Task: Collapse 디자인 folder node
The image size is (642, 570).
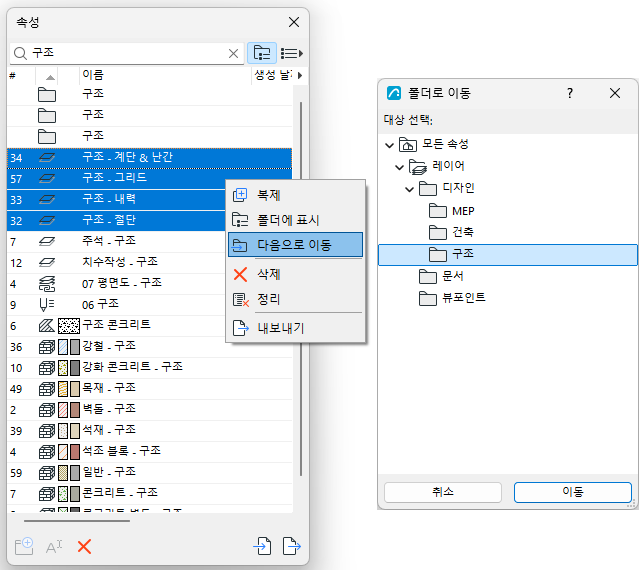Action: pos(409,189)
